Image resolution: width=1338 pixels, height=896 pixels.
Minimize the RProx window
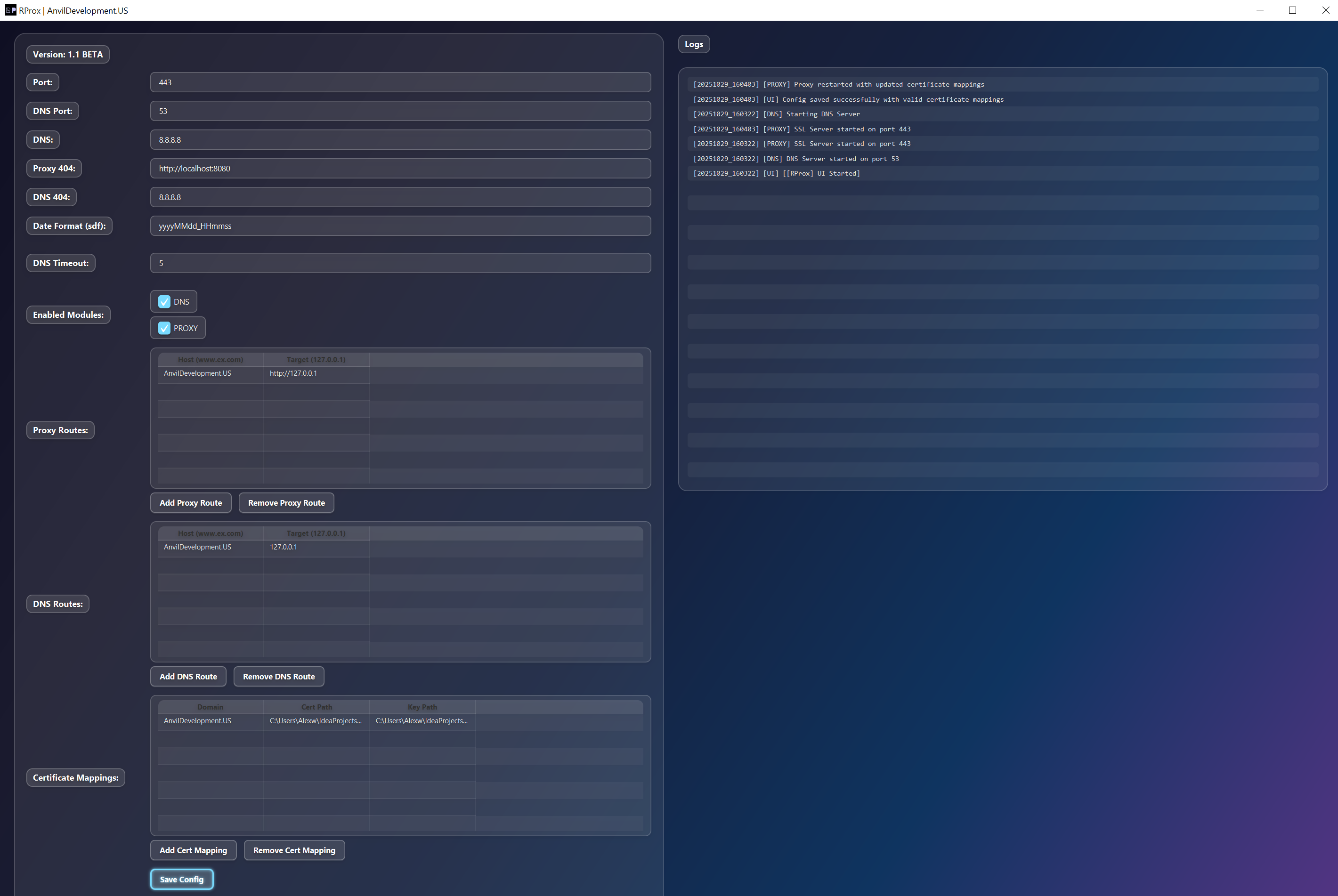(x=1260, y=10)
